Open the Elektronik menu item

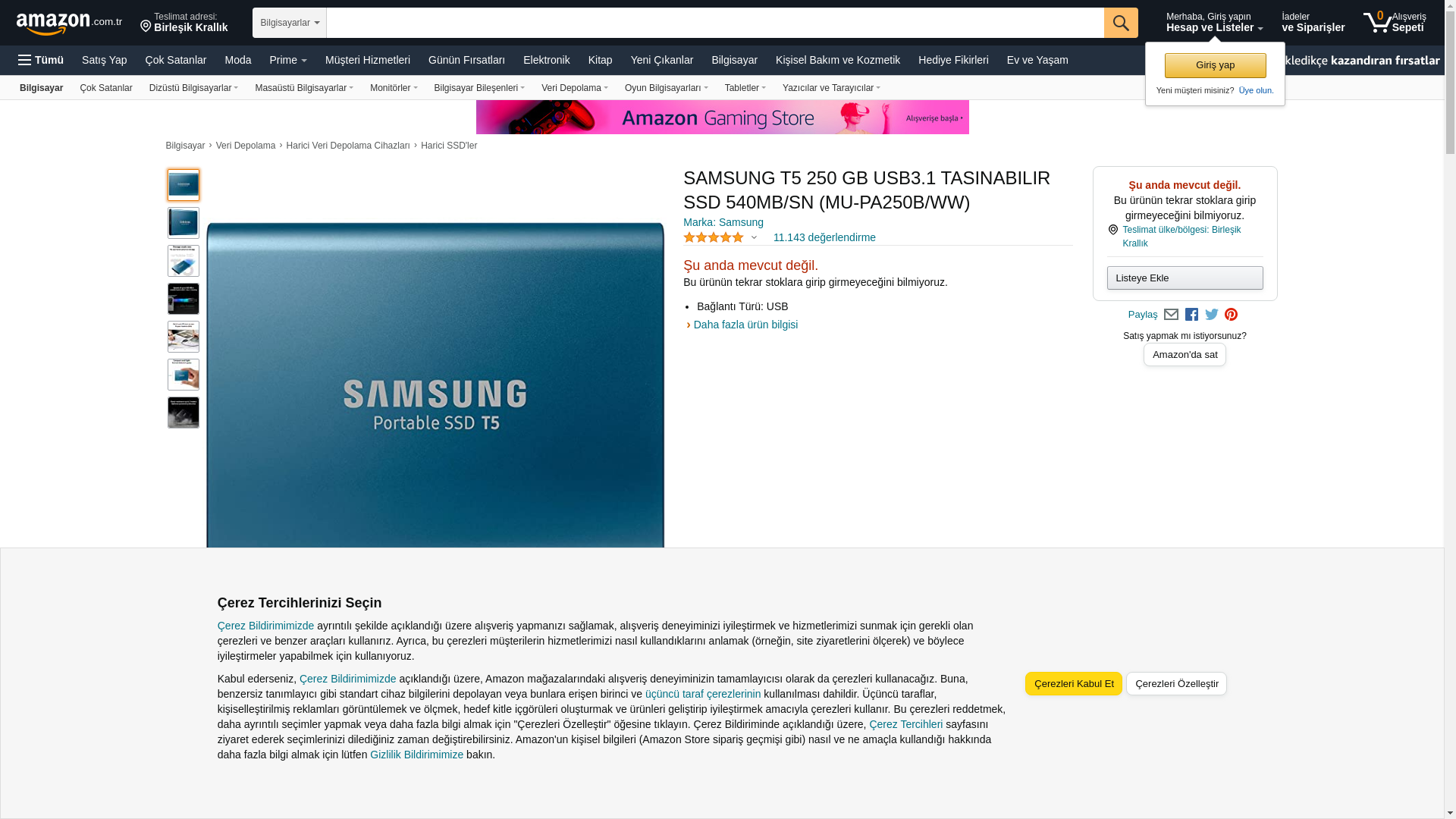[x=546, y=60]
